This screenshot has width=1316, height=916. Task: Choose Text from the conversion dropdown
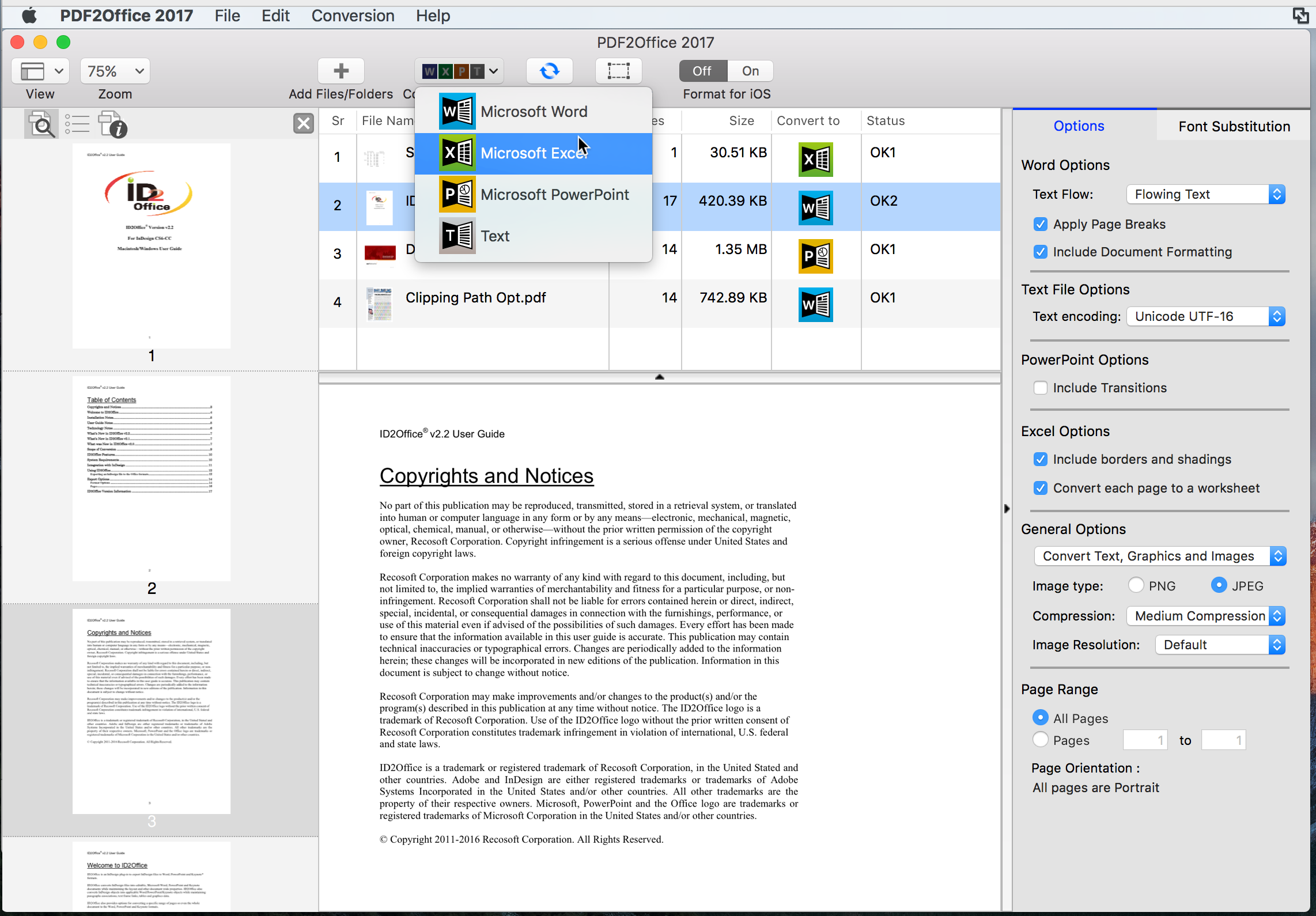534,236
